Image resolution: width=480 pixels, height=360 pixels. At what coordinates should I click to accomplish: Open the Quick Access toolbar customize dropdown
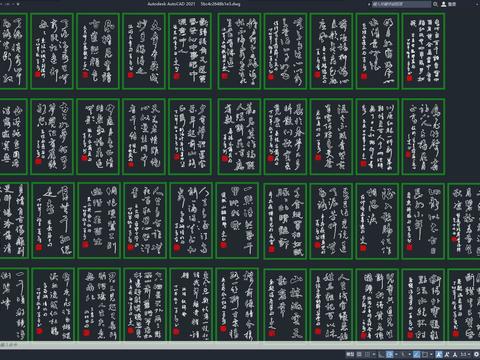pos(18,4)
